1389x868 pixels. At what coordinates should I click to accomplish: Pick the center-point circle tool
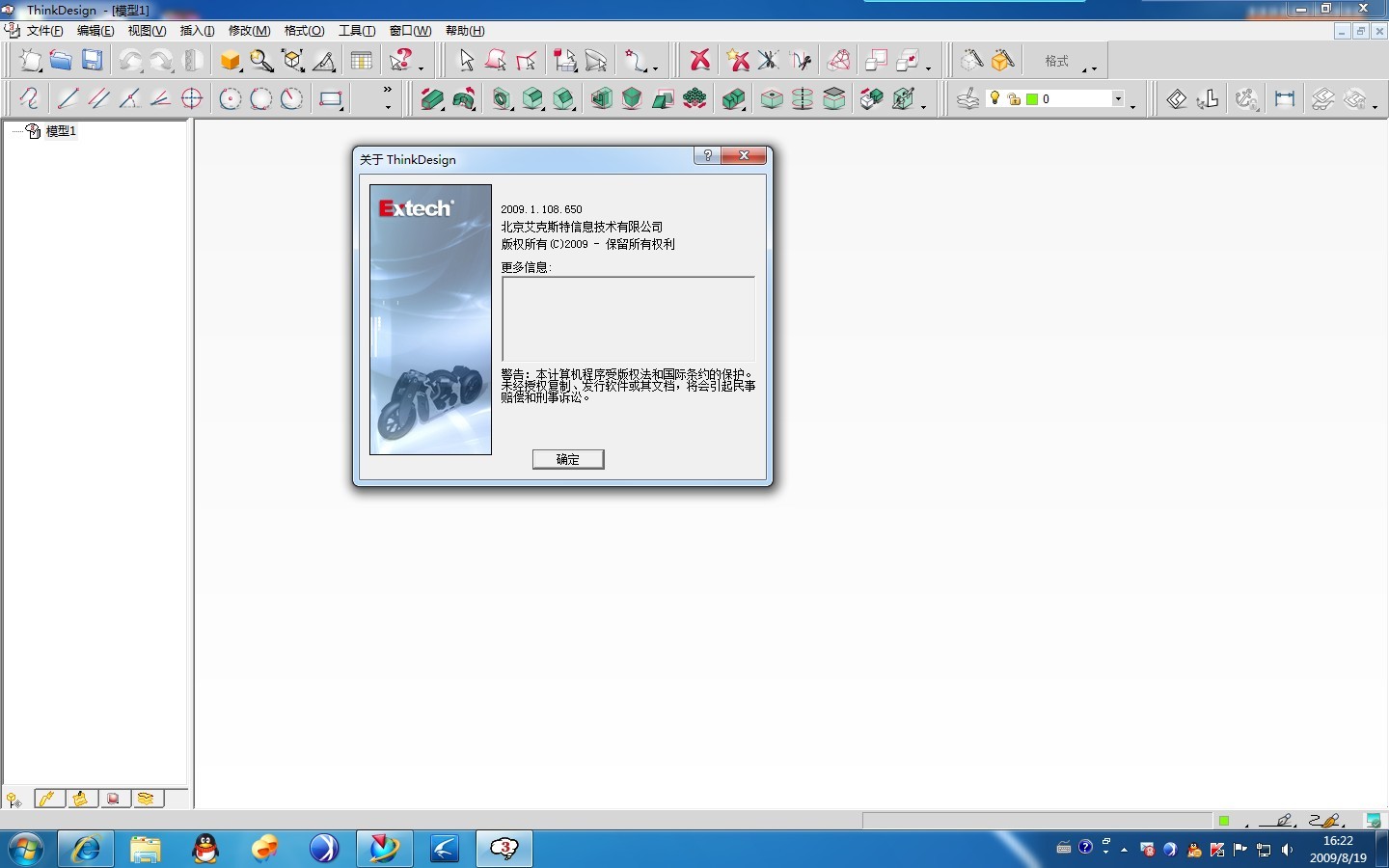coord(230,98)
